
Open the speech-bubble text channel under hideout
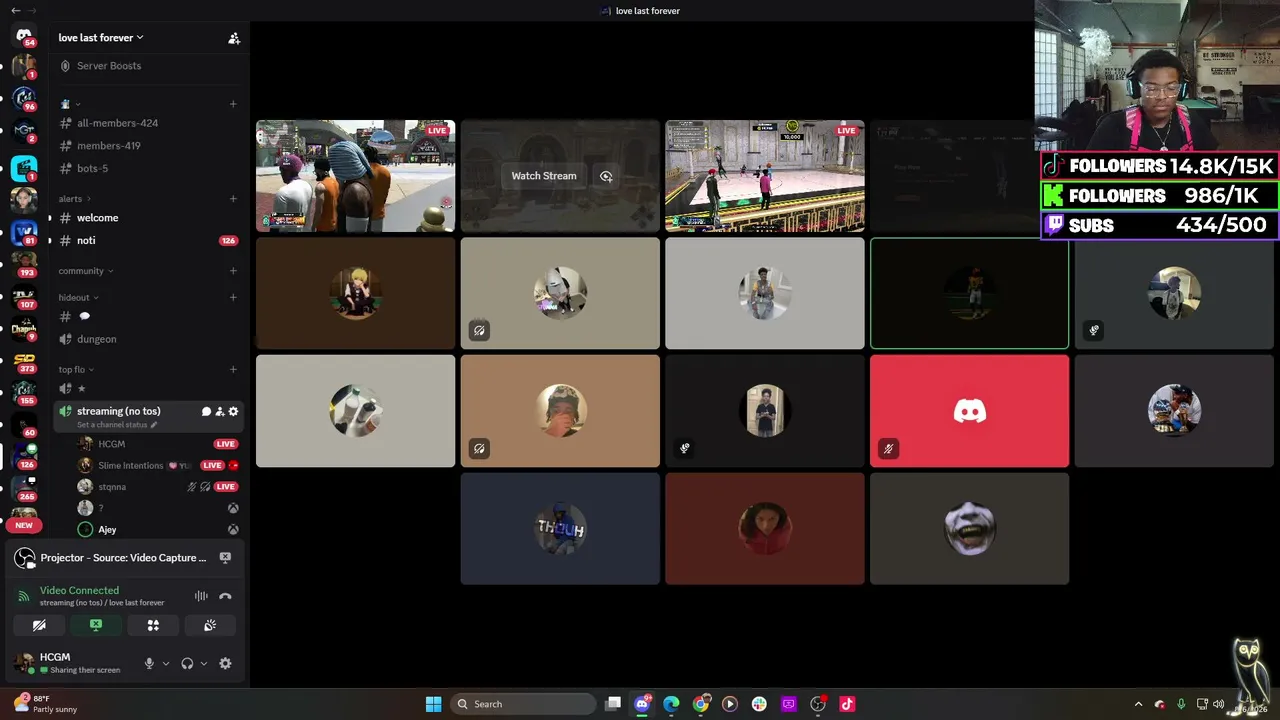[148, 316]
